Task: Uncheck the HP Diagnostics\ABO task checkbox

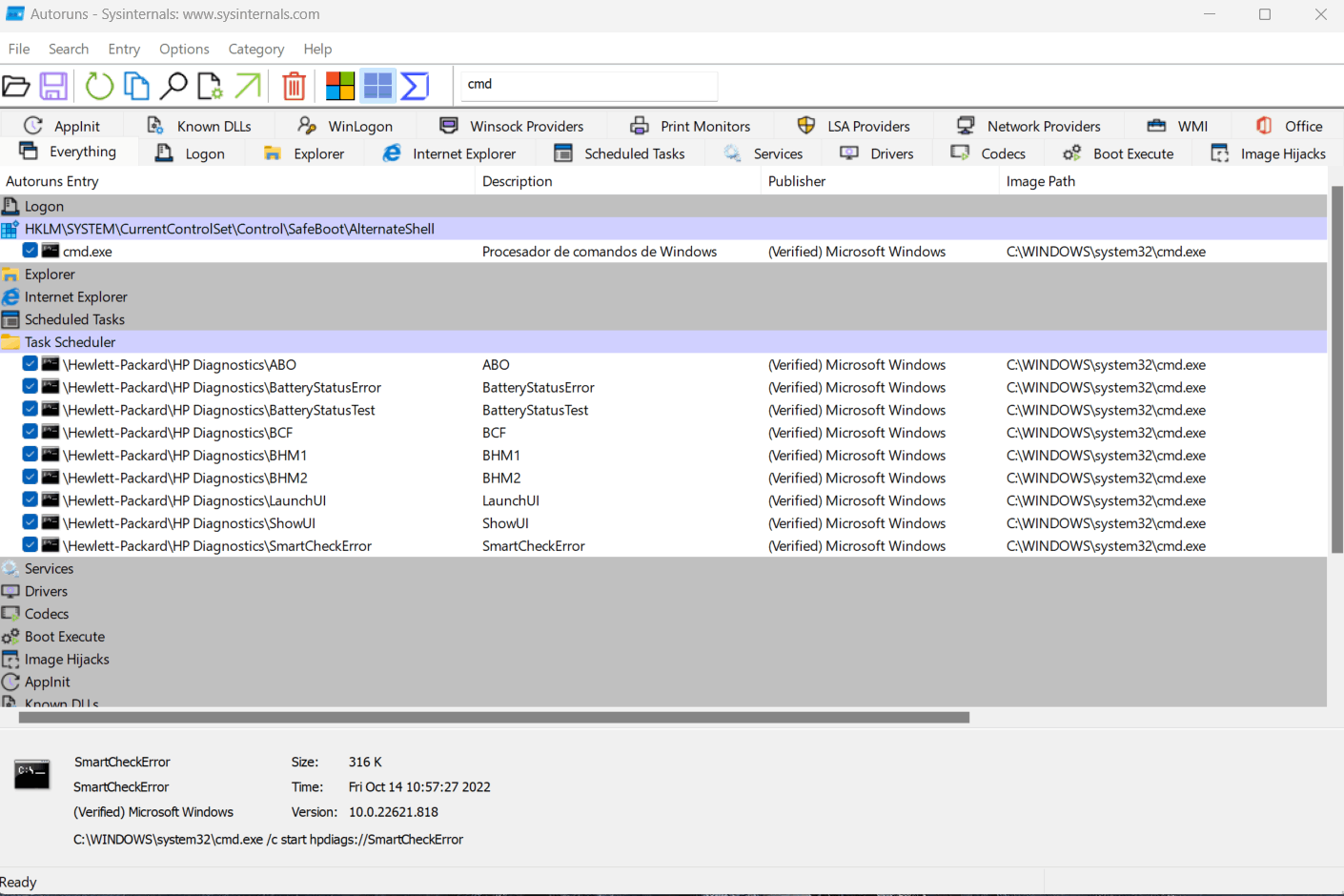Action: pos(31,364)
